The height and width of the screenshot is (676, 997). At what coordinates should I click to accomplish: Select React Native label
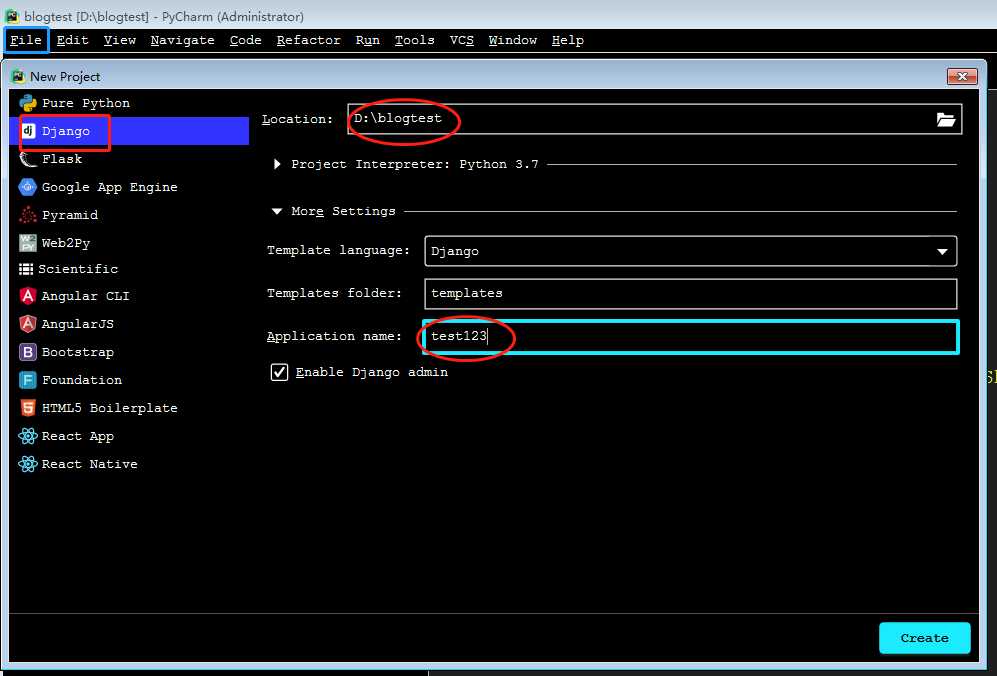[x=90, y=464]
